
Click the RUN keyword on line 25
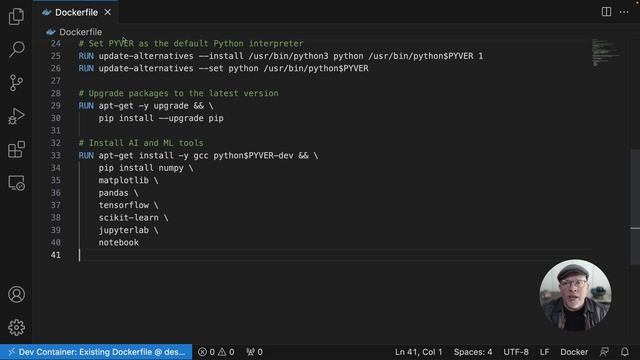(86, 56)
